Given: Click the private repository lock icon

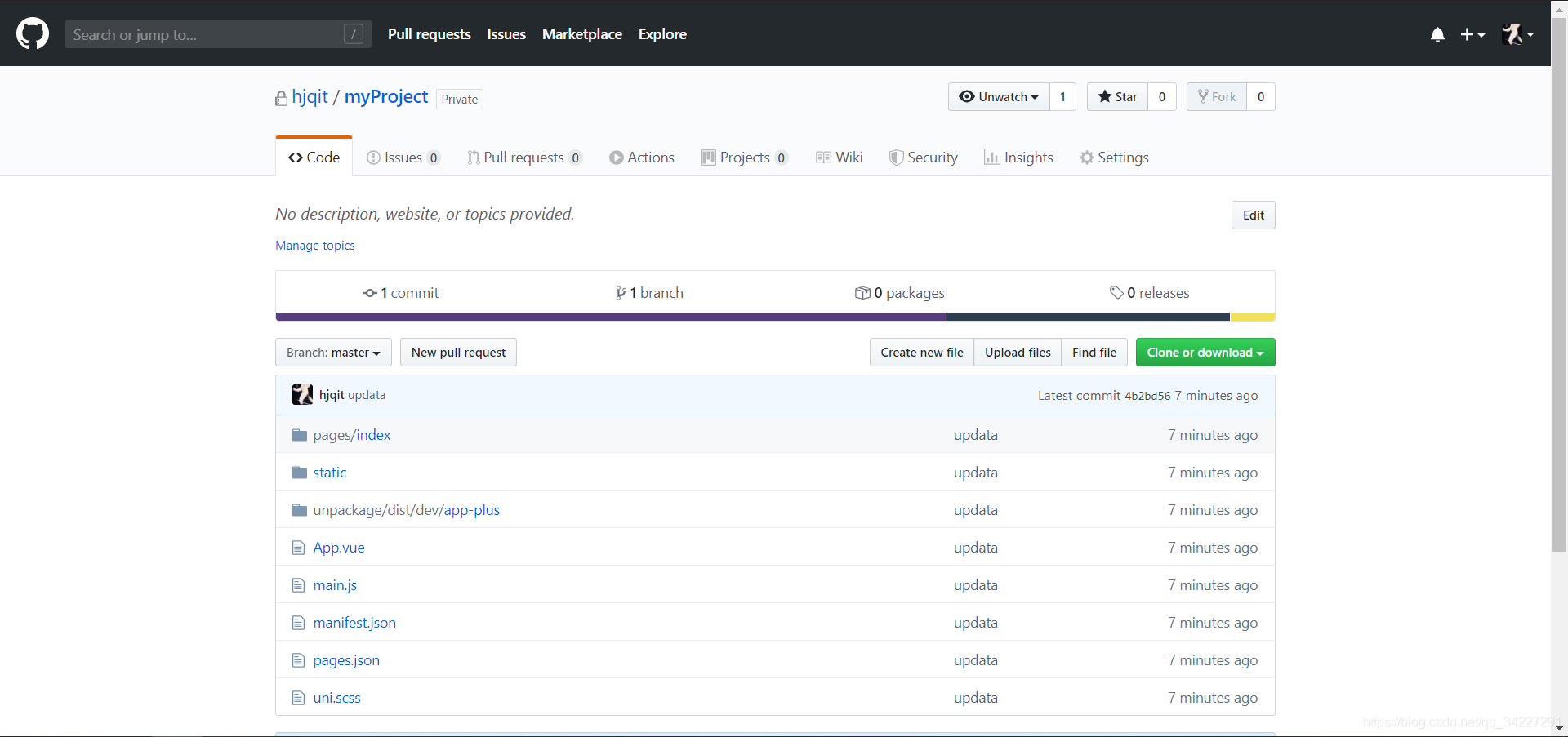Looking at the screenshot, I should click(281, 98).
